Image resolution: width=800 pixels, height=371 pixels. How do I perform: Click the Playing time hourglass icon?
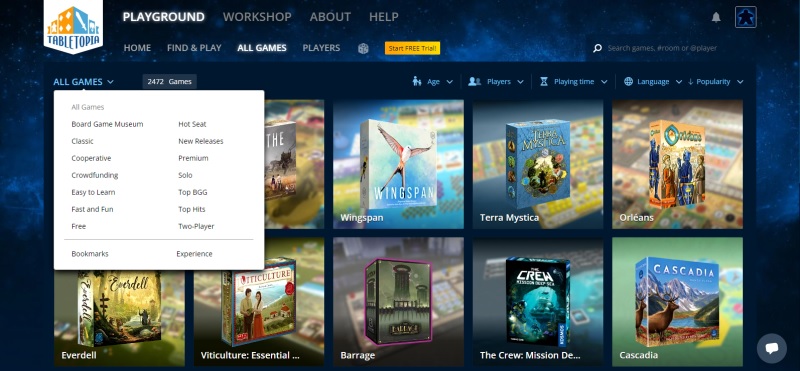pyautogui.click(x=543, y=81)
